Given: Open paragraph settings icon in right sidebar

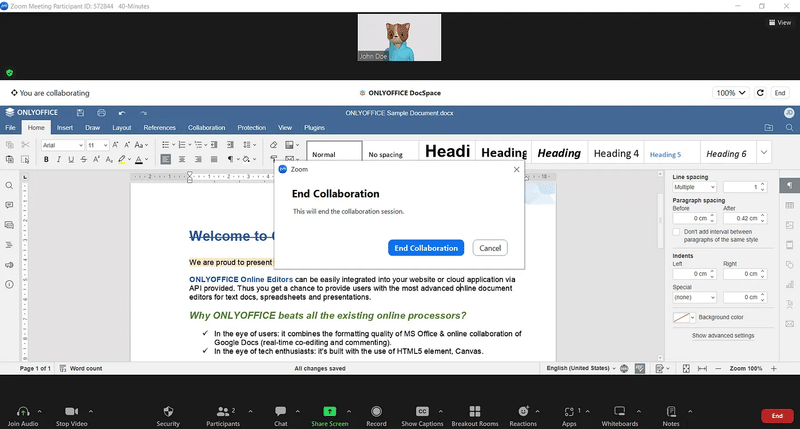Looking at the screenshot, I should pos(789,185).
